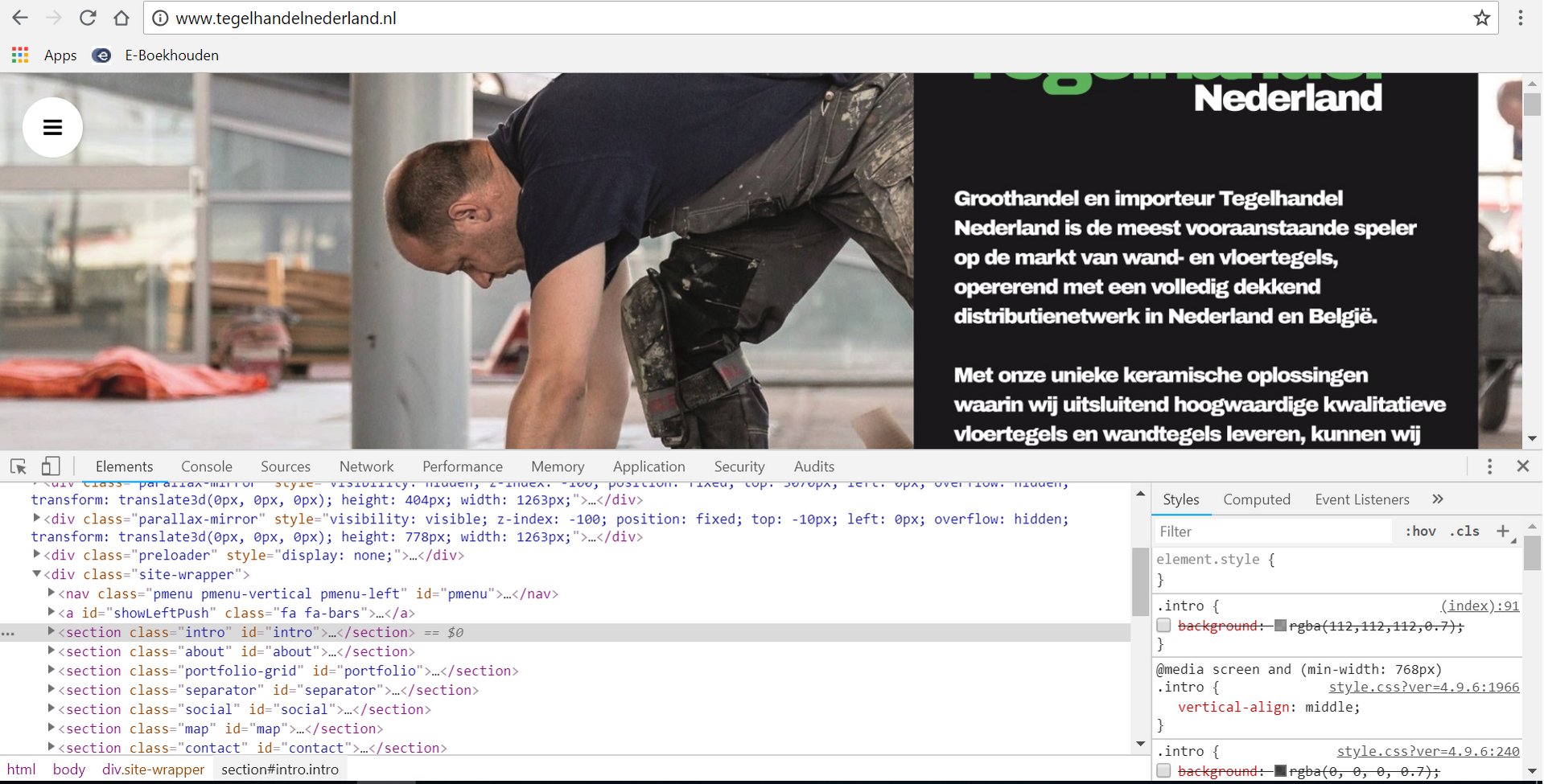Viewport: 1544px width, 784px height.
Task: Reload the page
Action: (x=88, y=18)
